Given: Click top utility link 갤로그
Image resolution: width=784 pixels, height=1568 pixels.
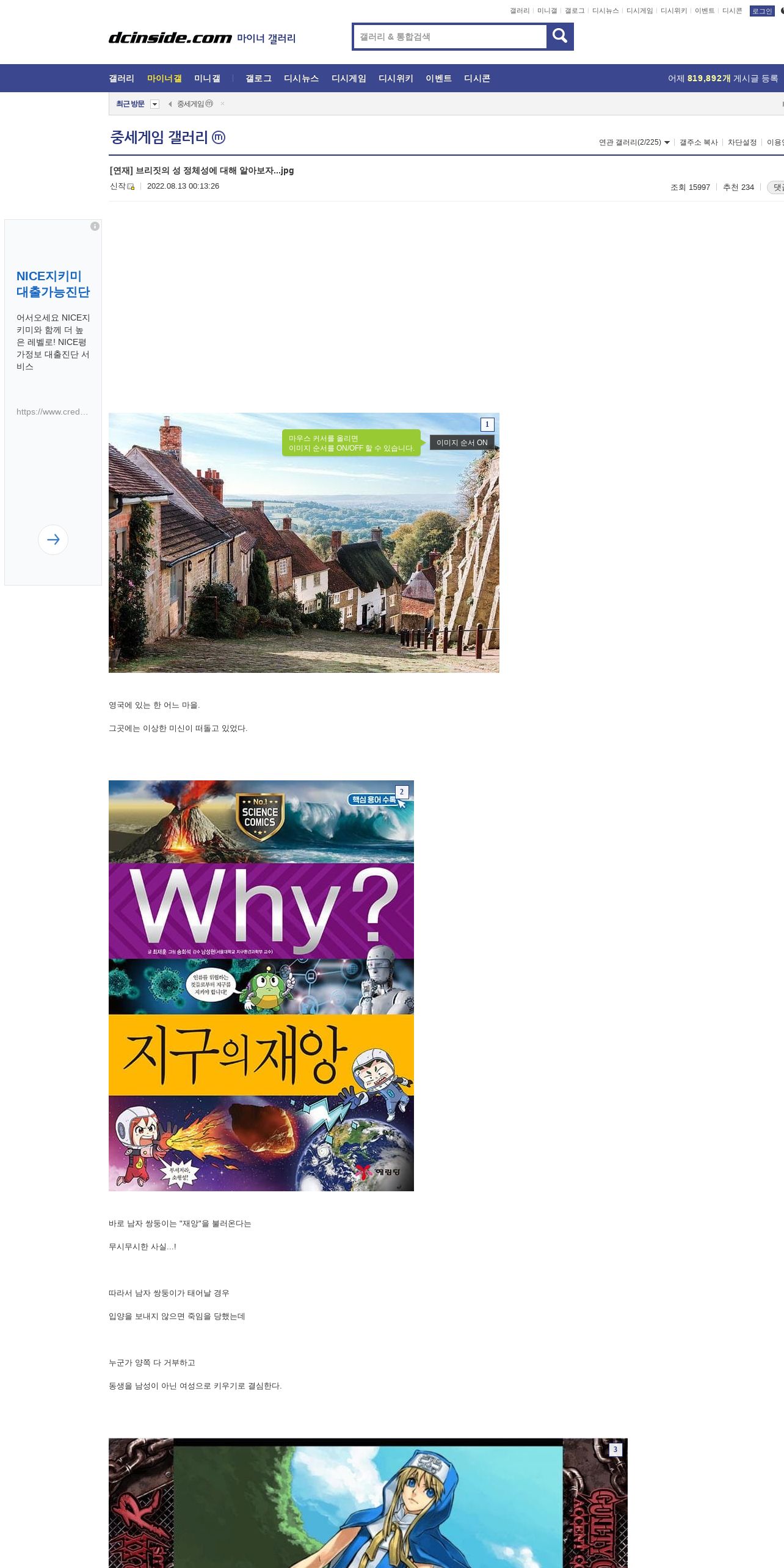Looking at the screenshot, I should [575, 11].
